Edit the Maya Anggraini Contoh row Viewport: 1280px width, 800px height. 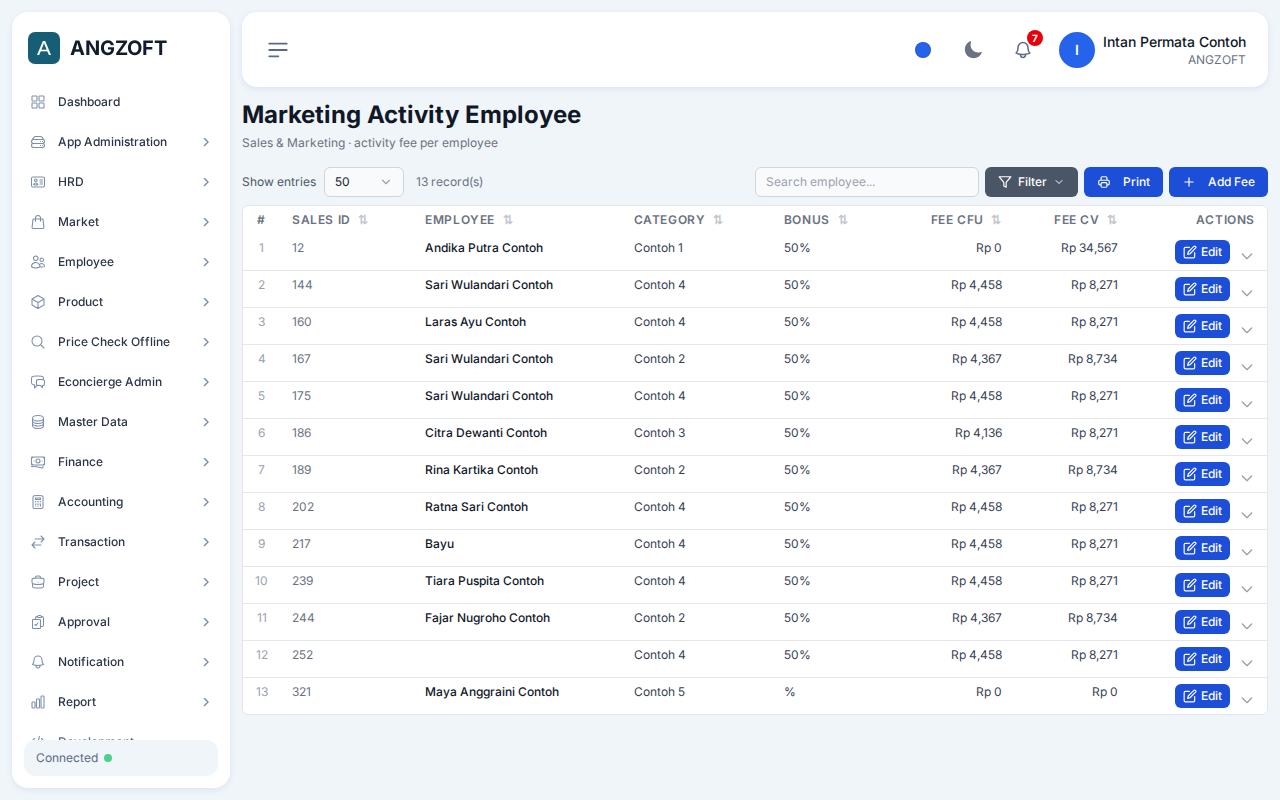[x=1202, y=696]
